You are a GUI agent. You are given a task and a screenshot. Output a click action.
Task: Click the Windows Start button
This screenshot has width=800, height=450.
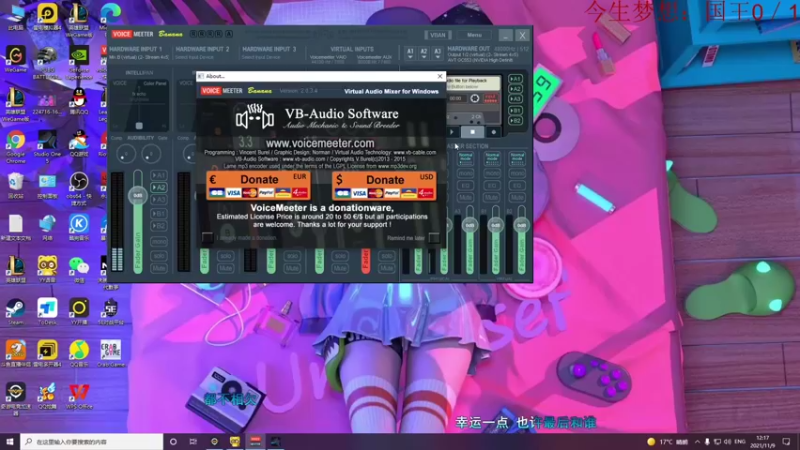10,441
